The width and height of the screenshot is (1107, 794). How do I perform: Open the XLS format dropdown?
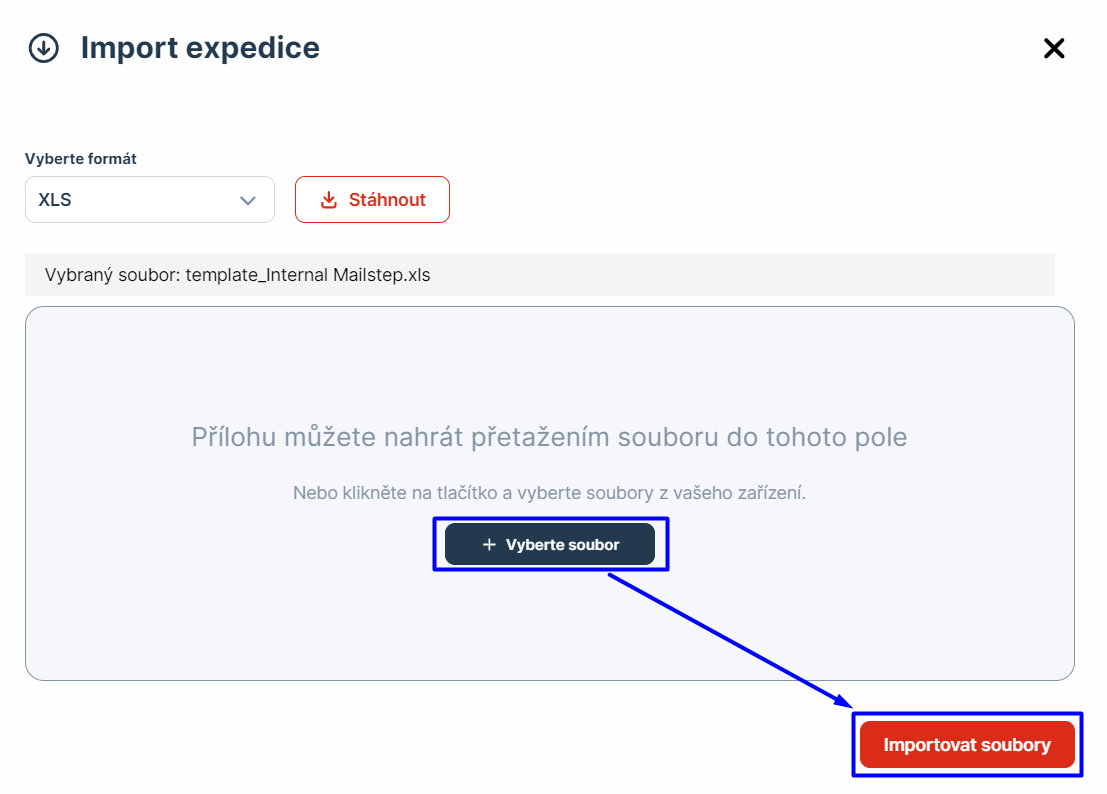(150, 200)
